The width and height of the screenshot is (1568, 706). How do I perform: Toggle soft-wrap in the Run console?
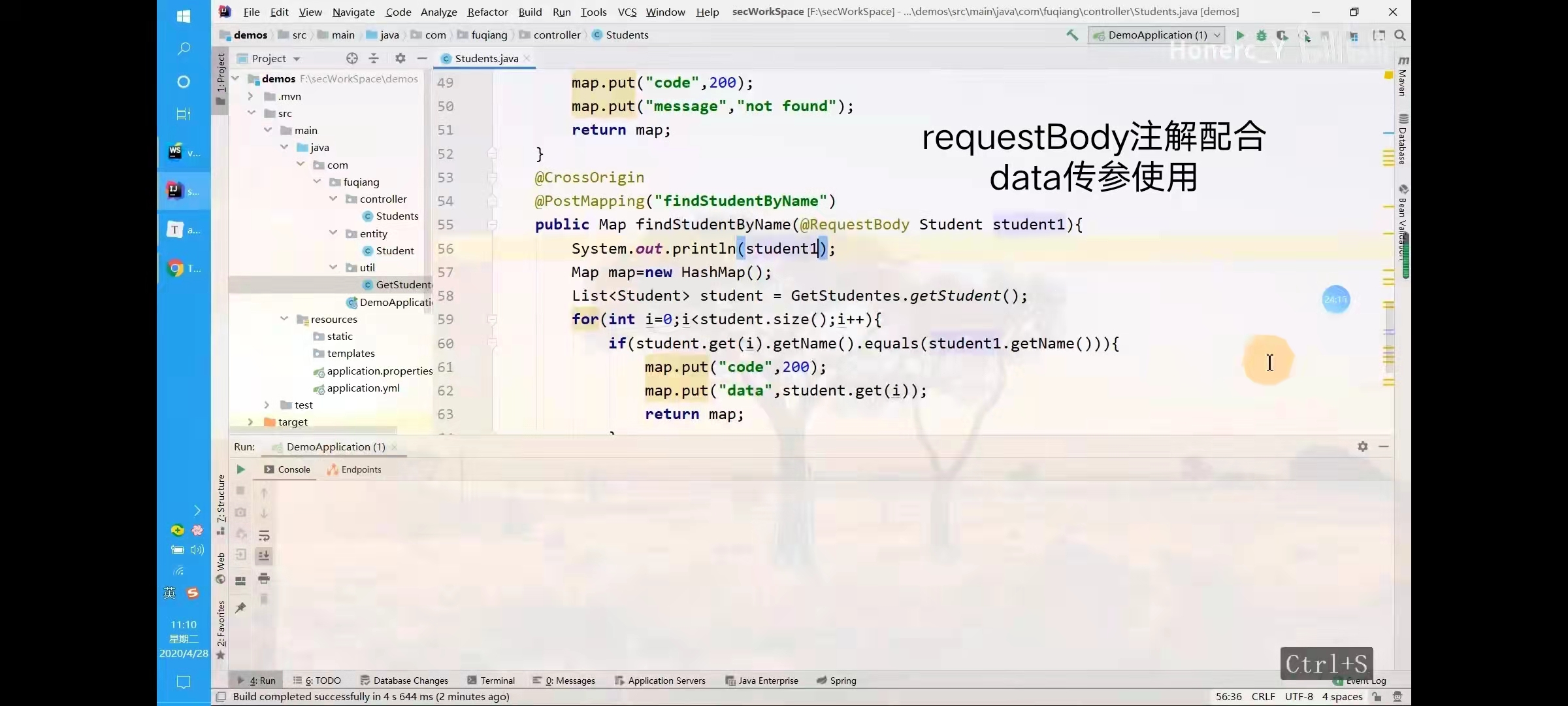(x=264, y=535)
